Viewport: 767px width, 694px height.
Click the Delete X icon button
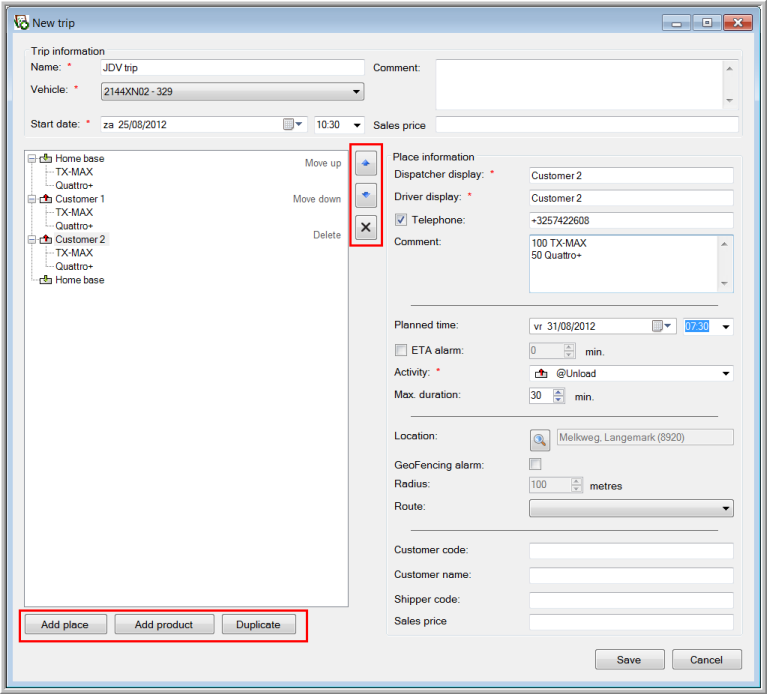coord(366,228)
